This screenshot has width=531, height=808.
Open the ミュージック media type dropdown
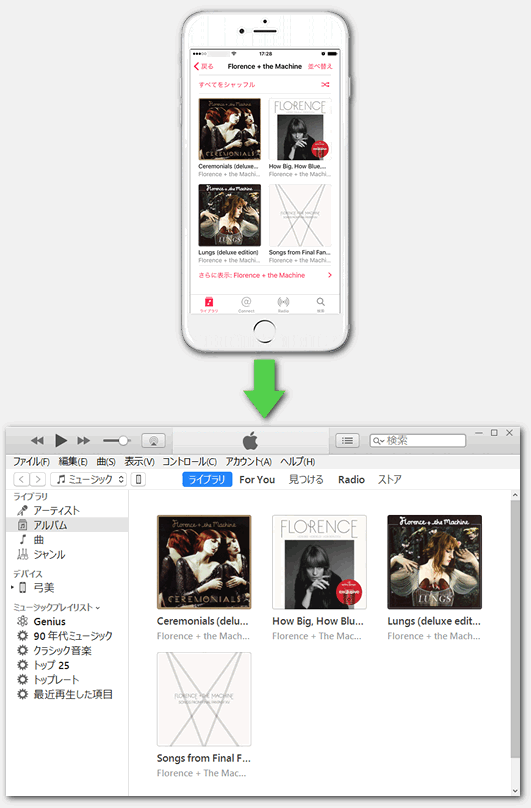[x=89, y=479]
